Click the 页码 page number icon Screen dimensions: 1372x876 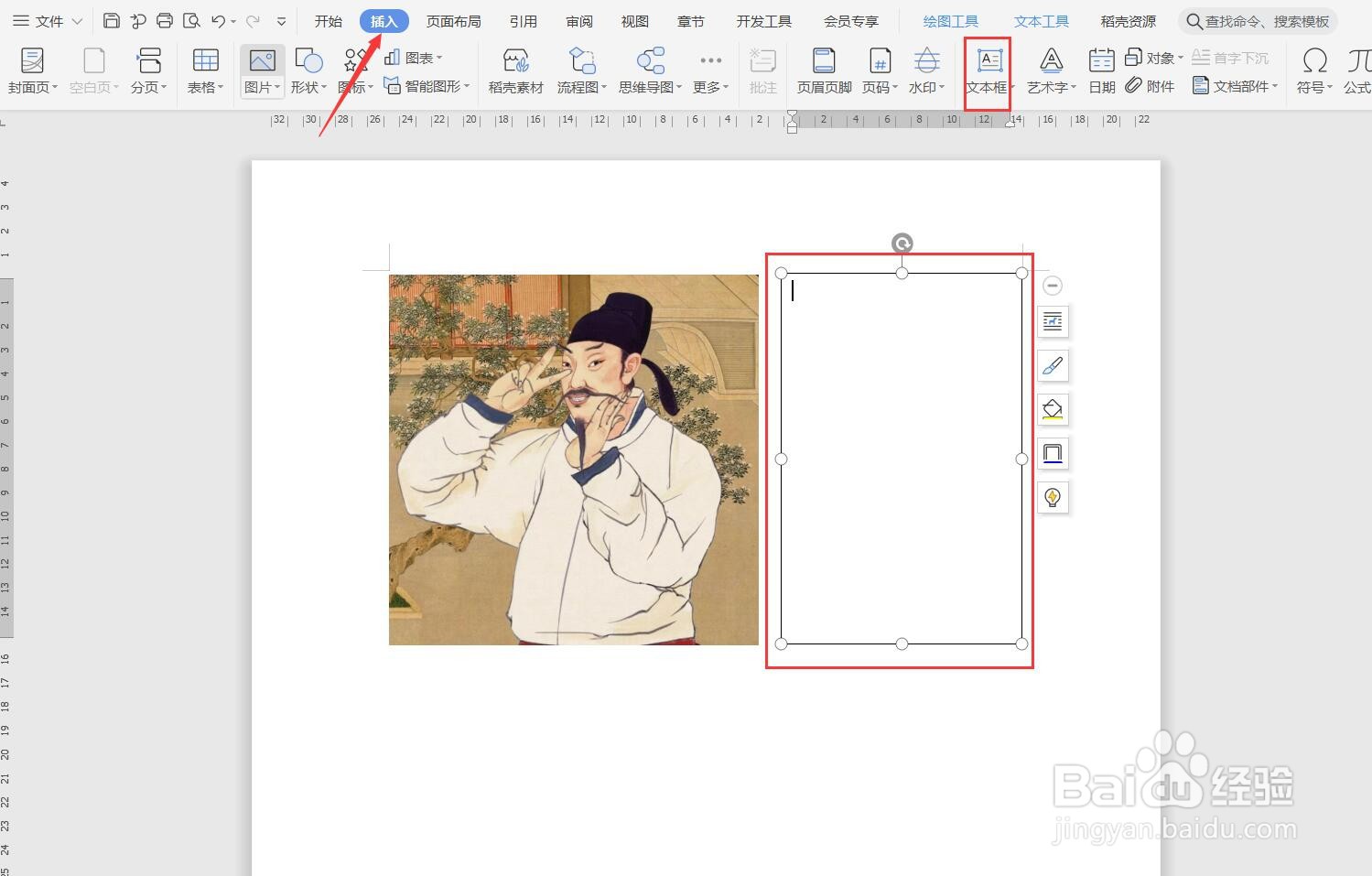coord(880,61)
